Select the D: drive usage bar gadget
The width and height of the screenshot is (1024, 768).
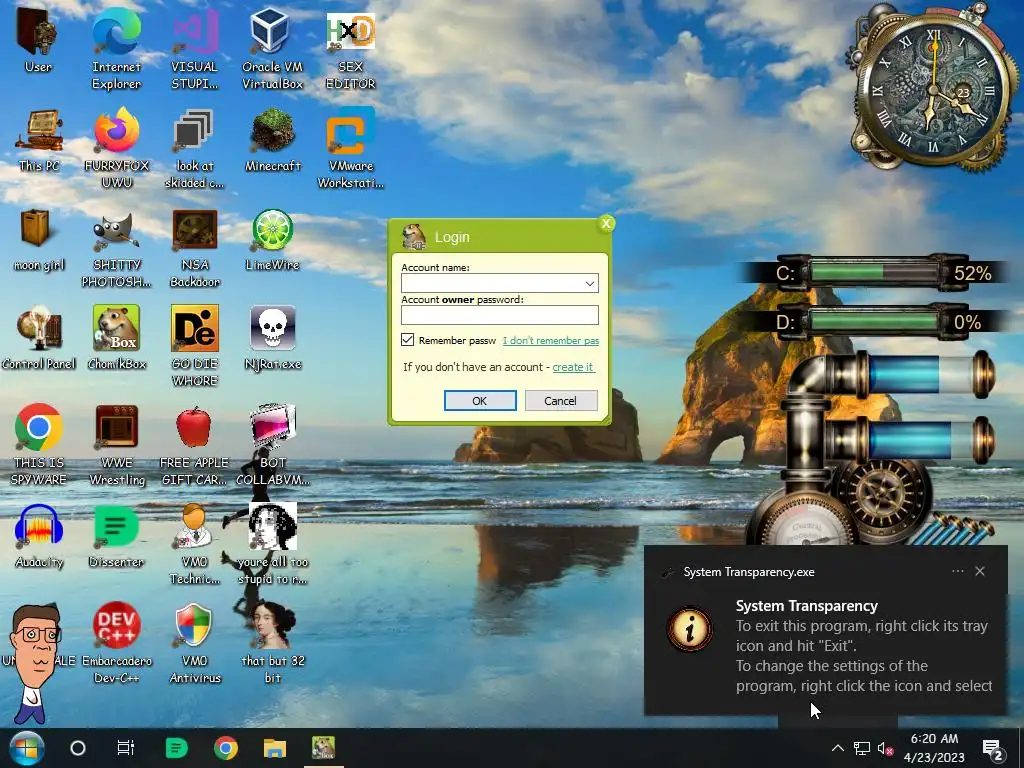coord(875,321)
